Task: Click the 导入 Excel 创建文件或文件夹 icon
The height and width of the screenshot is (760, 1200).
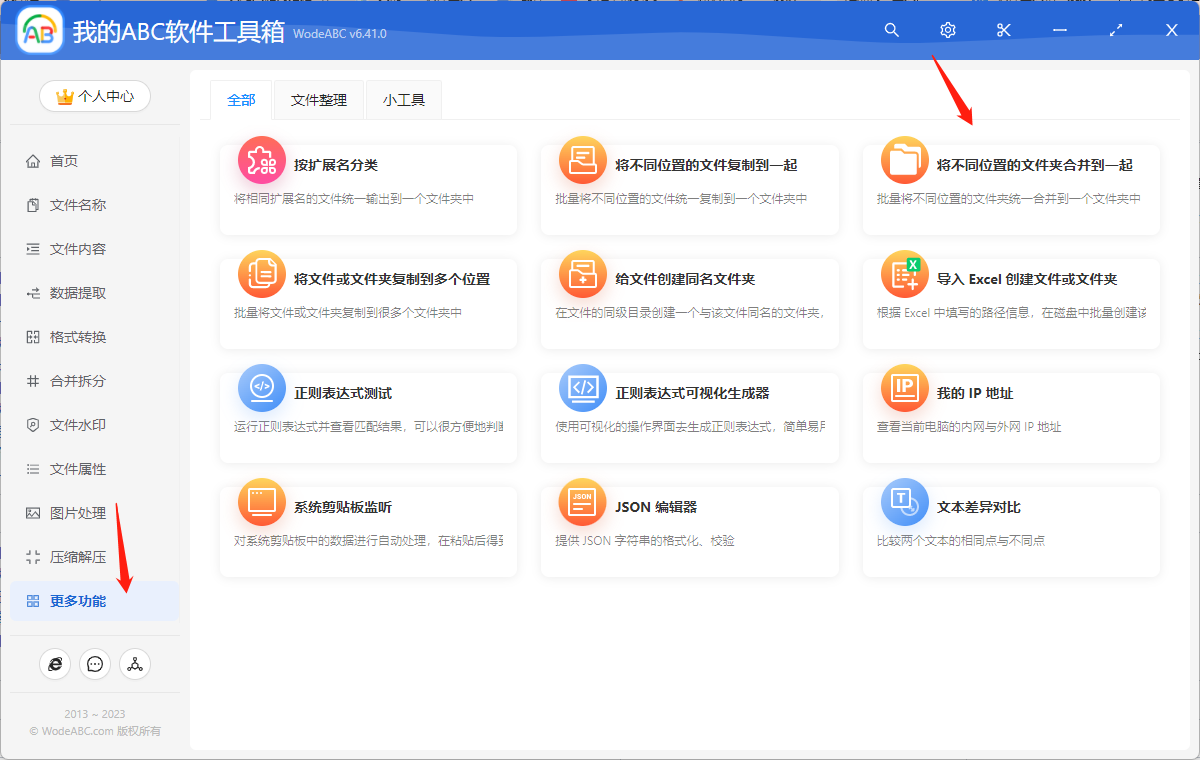Action: pyautogui.click(x=904, y=274)
